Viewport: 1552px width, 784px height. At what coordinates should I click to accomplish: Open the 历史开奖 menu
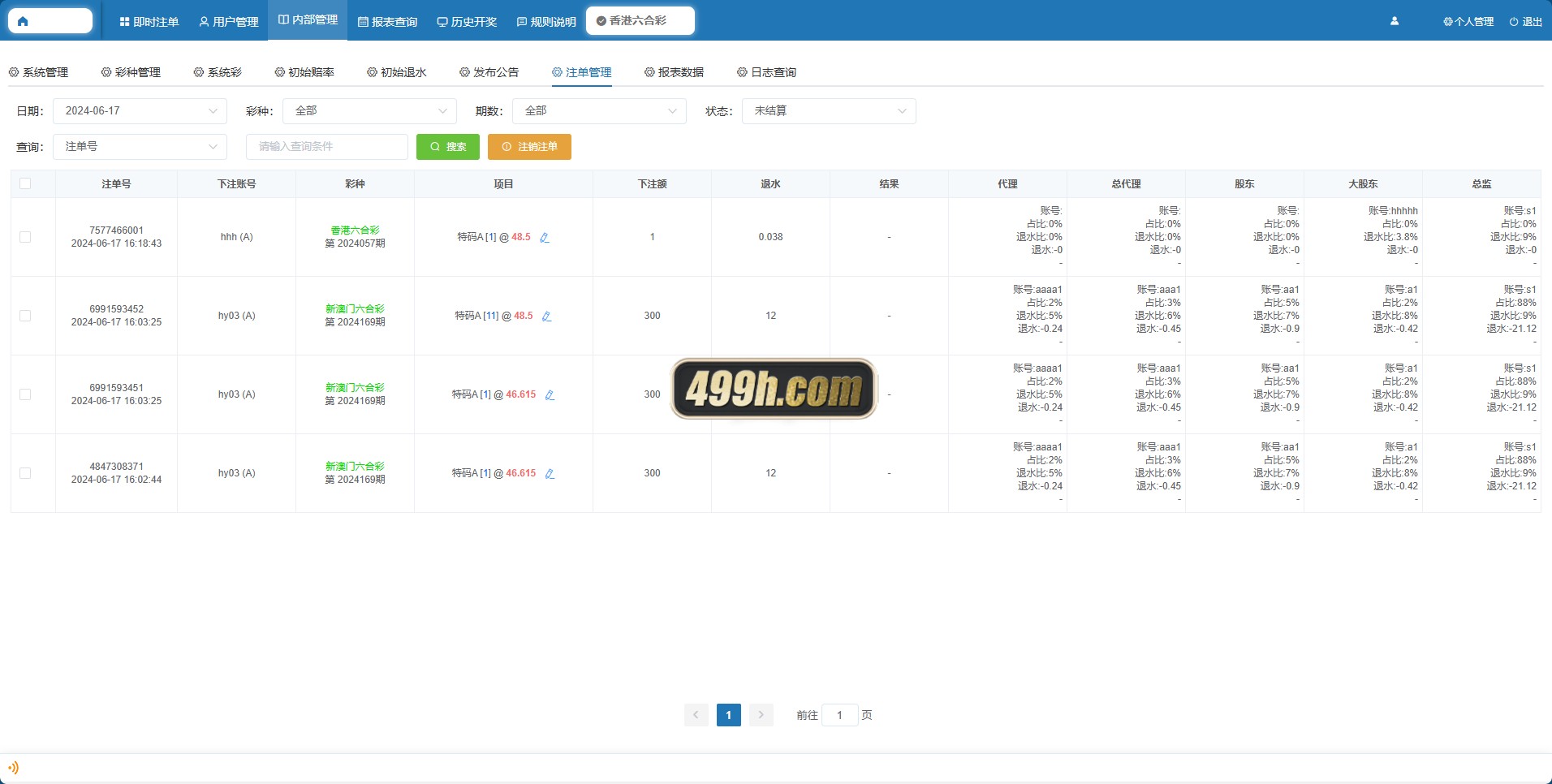pyautogui.click(x=468, y=22)
